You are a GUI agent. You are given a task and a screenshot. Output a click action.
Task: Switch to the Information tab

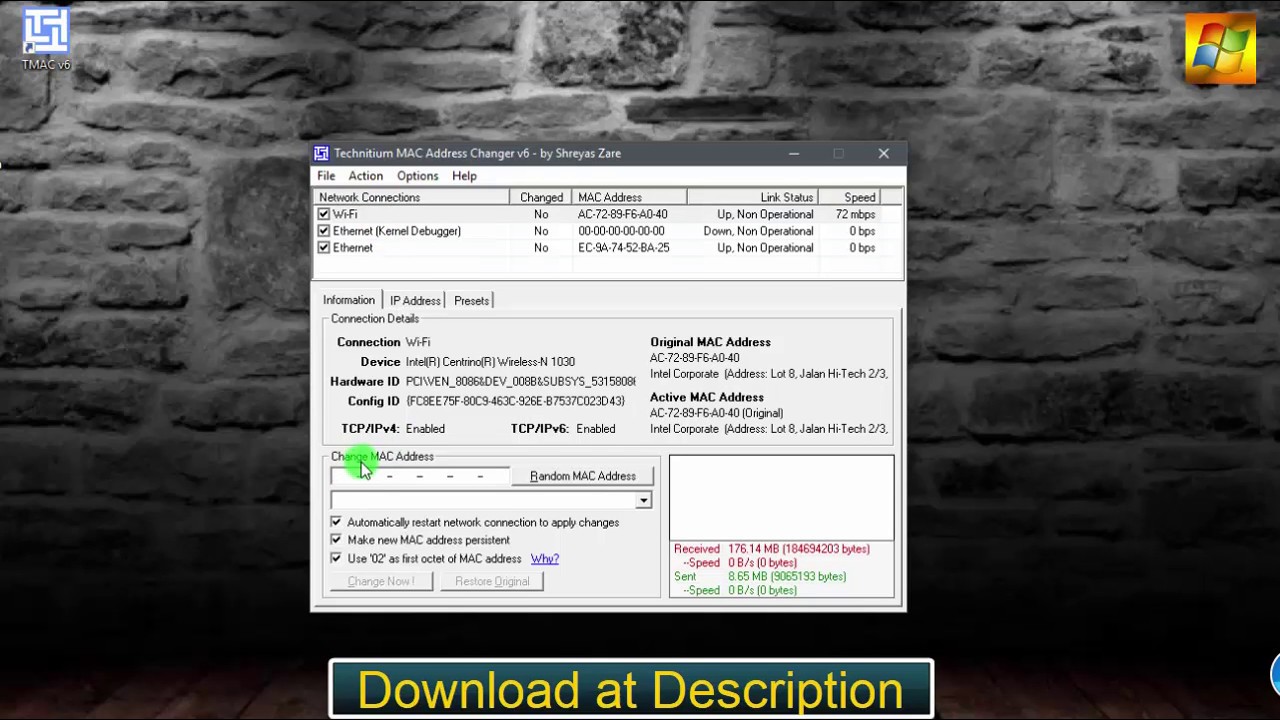point(349,300)
